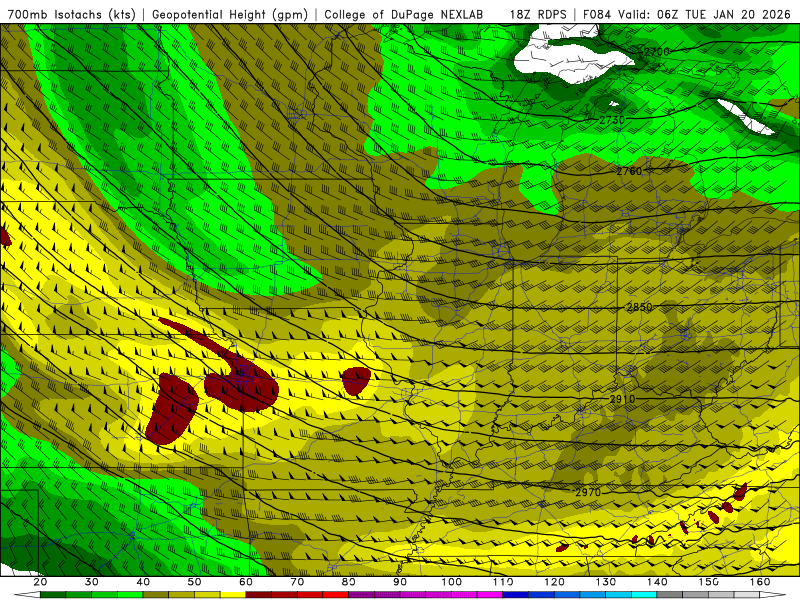Screen dimensions: 800x600
Task: Select the dark gray legend swatch after 140
Action: tap(670, 594)
